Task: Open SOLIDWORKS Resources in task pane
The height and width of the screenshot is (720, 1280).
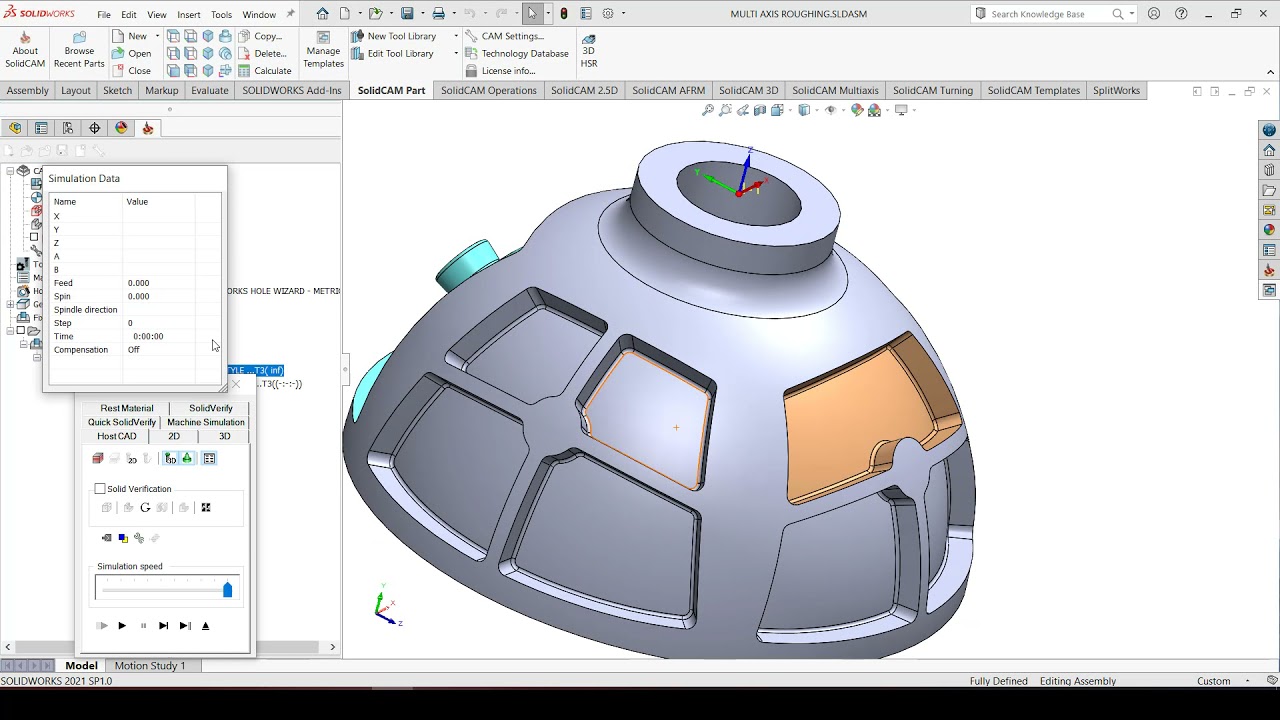Action: [x=1269, y=150]
